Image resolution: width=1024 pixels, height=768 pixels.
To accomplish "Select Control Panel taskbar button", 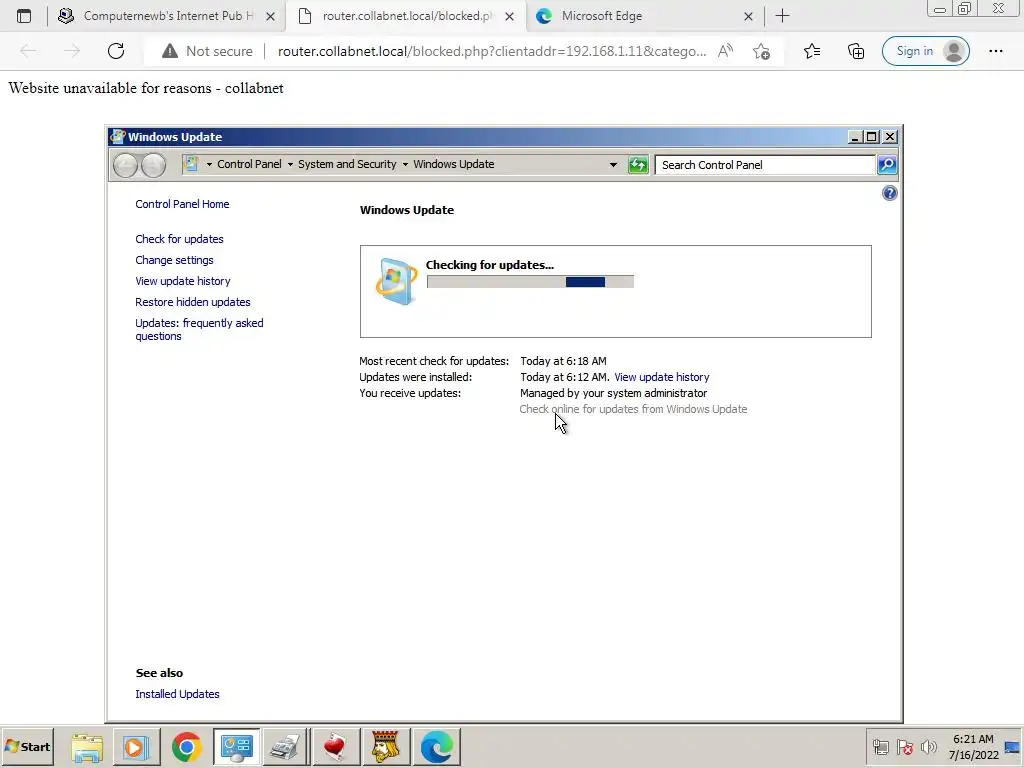I will click(x=236, y=747).
